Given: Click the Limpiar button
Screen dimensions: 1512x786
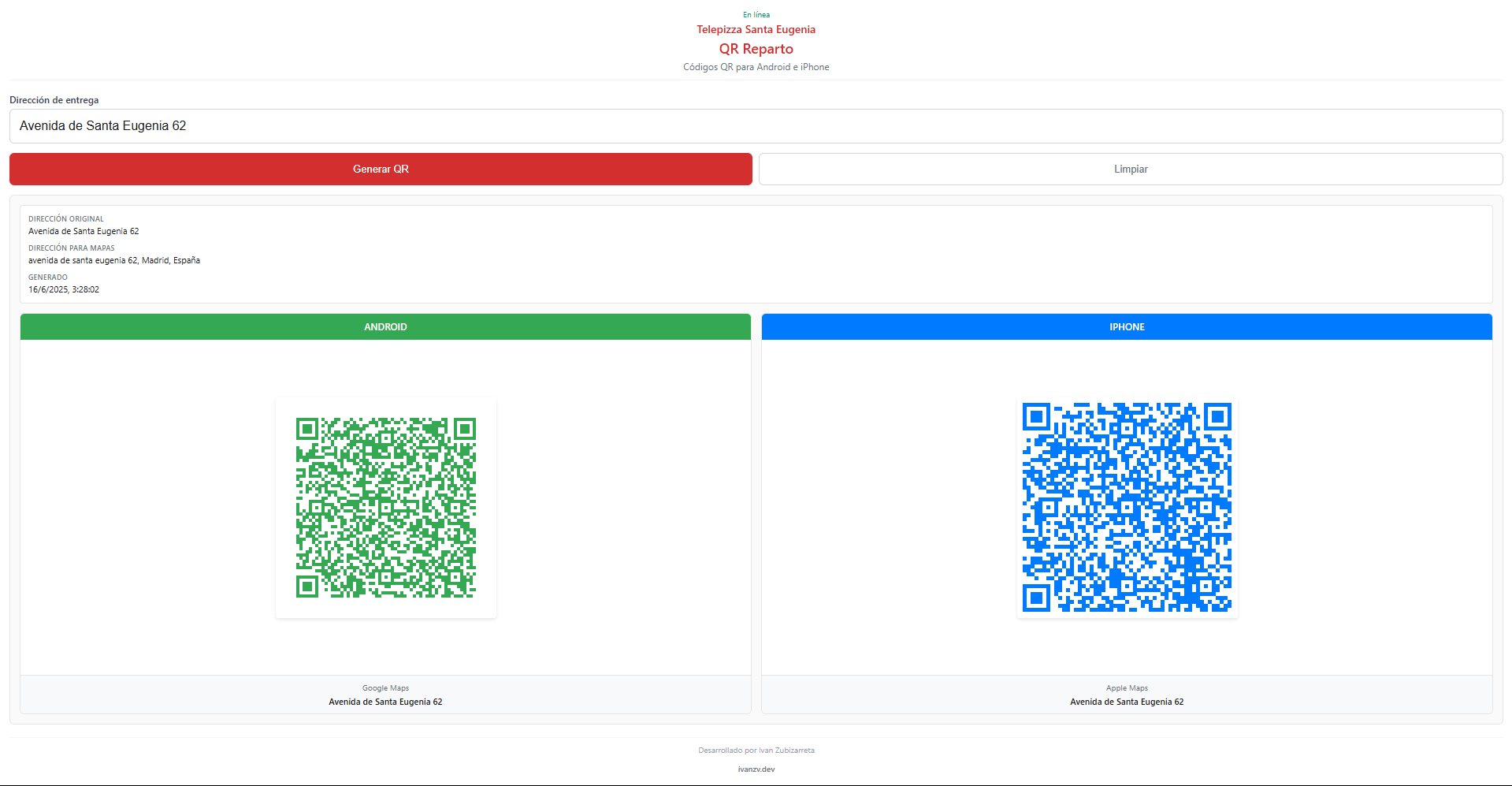Looking at the screenshot, I should [1131, 169].
